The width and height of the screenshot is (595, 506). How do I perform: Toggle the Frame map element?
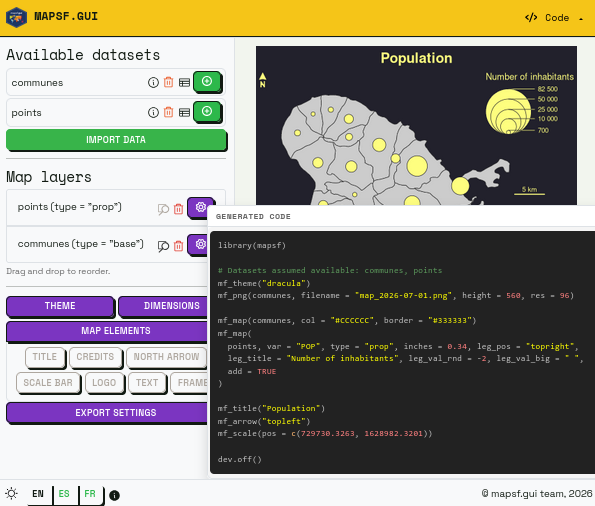pyautogui.click(x=189, y=383)
